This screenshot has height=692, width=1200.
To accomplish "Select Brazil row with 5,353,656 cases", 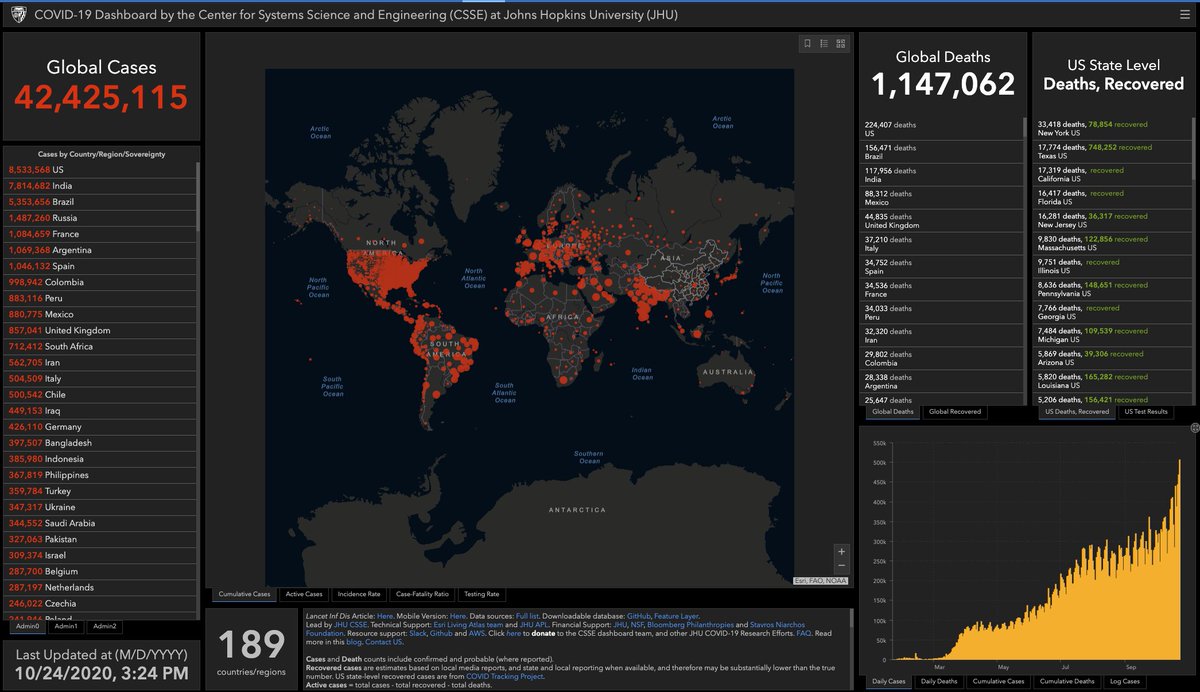I will tap(100, 202).
